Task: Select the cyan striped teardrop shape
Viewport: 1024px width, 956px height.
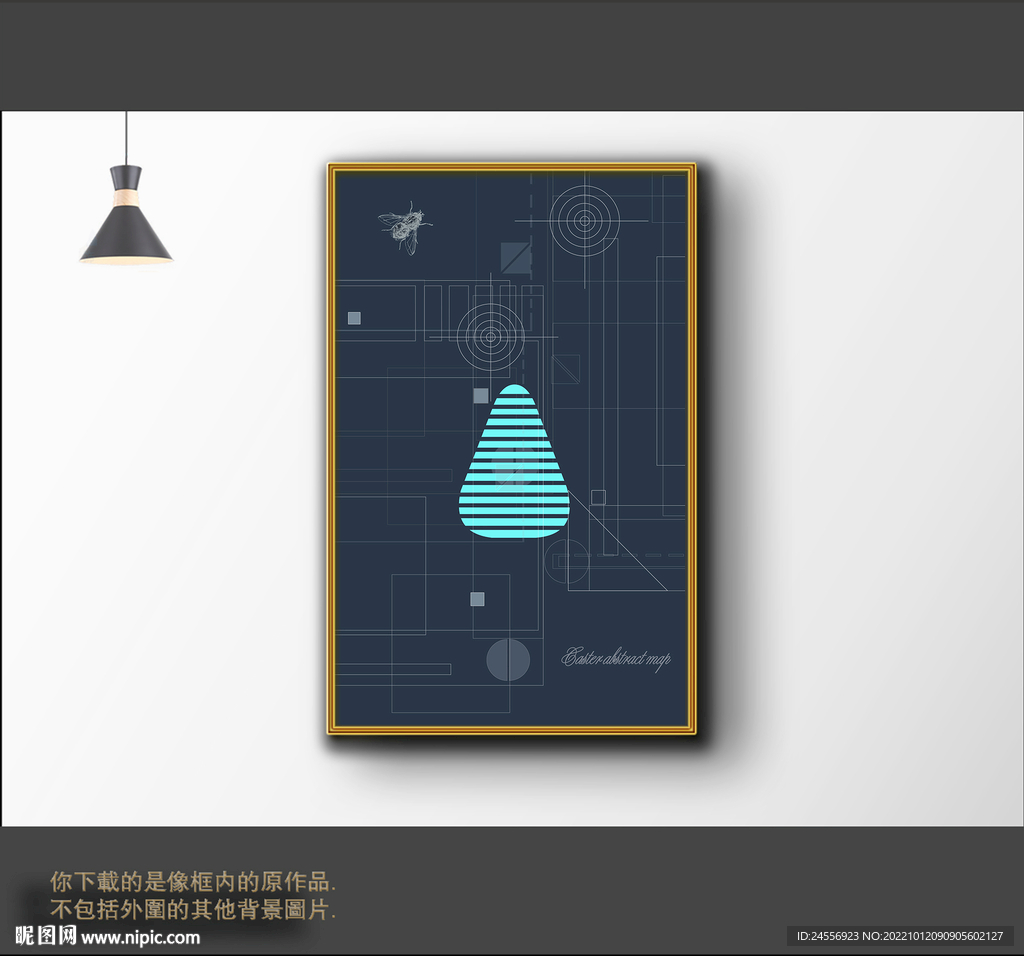Action: (513, 460)
